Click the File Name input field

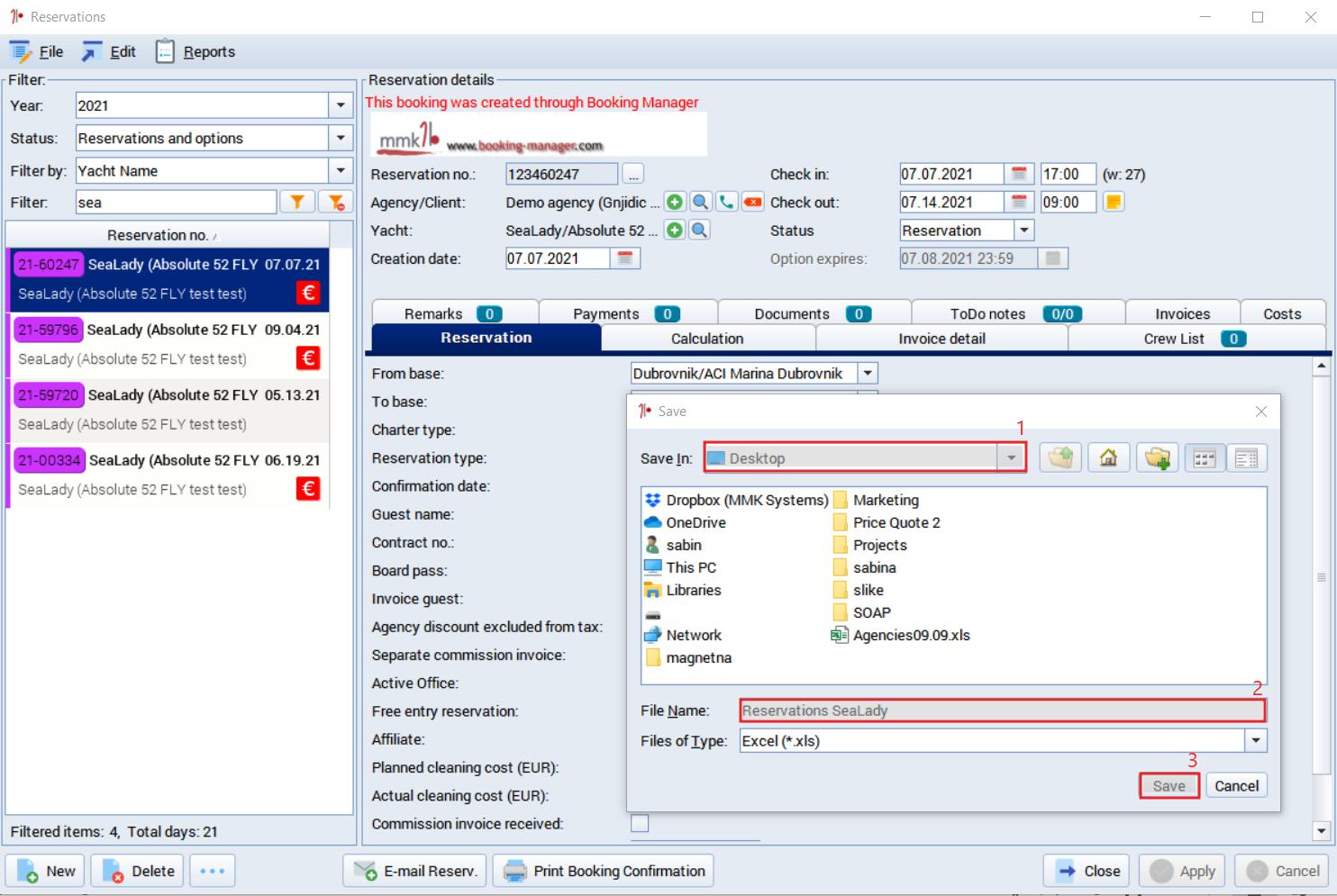pyautogui.click(x=1002, y=710)
